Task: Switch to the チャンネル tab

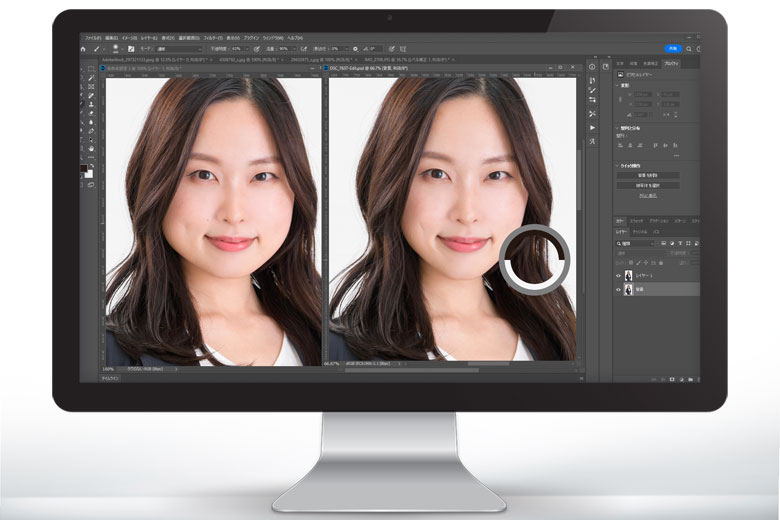Action: [x=641, y=231]
